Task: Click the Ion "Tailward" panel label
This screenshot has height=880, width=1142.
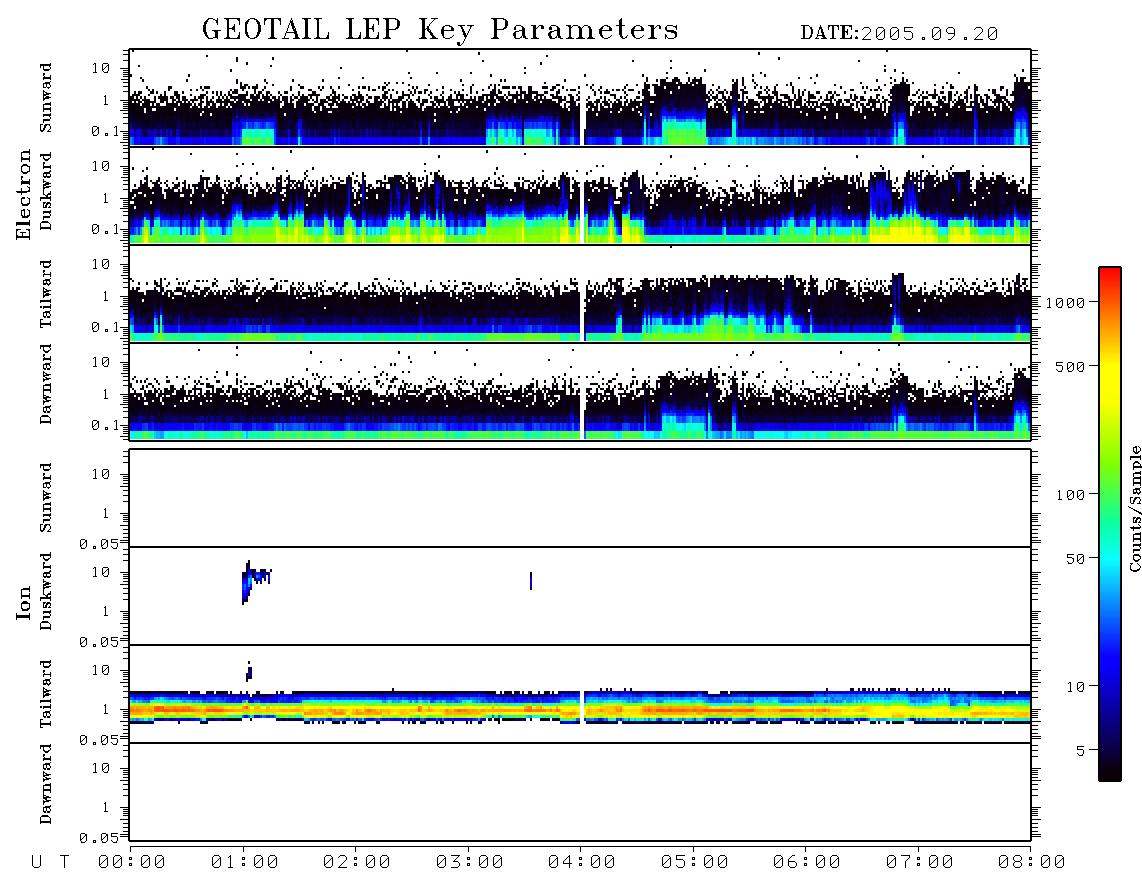Action: [x=46, y=694]
